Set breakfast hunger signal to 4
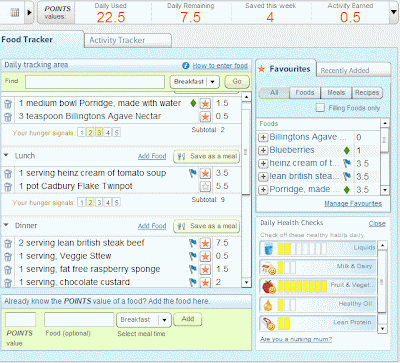 (108, 133)
